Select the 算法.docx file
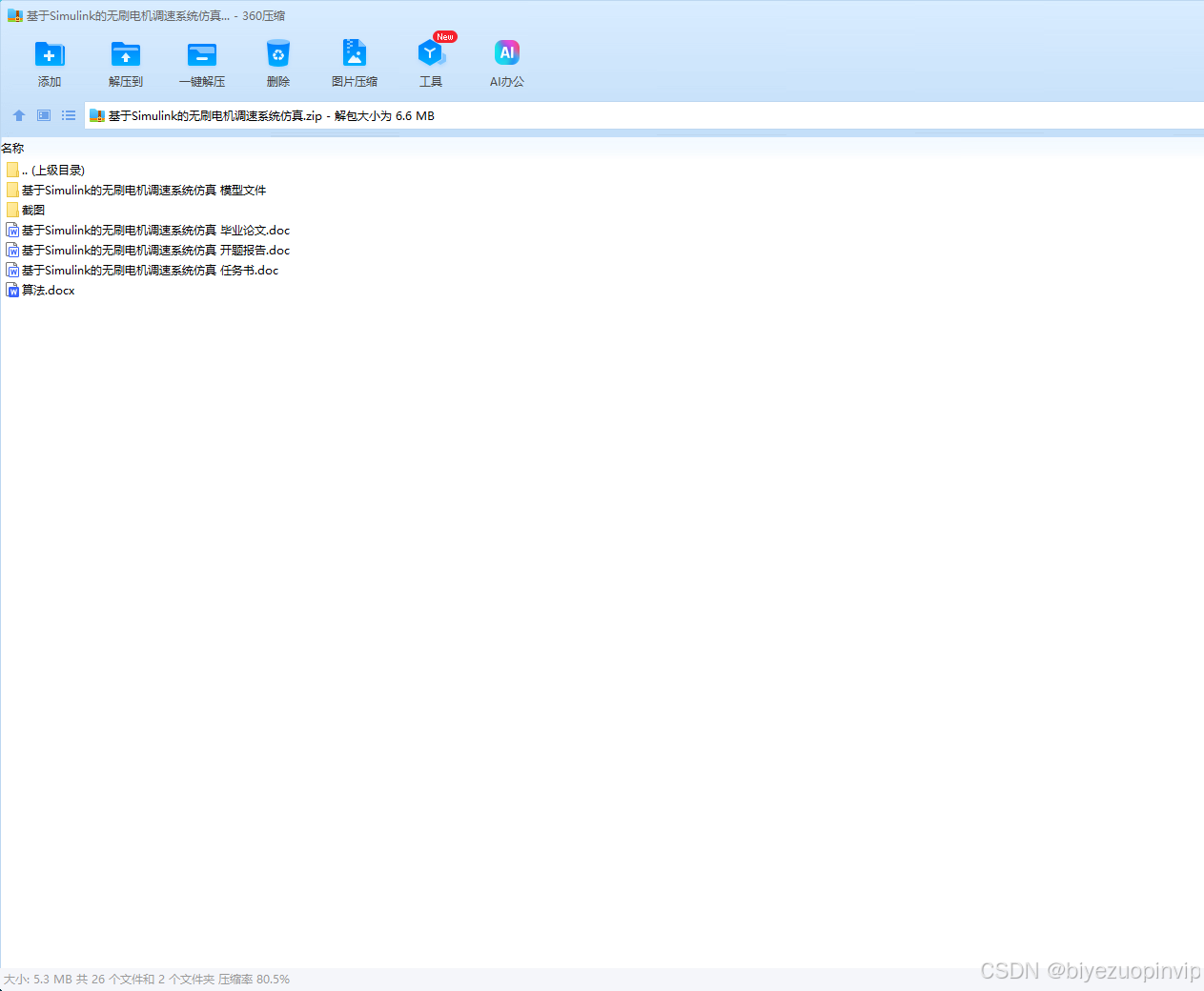The height and width of the screenshot is (991, 1204). 40,290
